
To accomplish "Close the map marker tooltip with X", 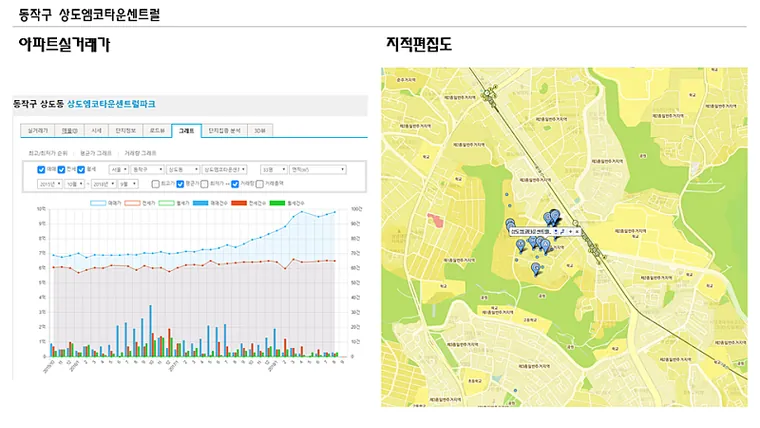I will (577, 232).
